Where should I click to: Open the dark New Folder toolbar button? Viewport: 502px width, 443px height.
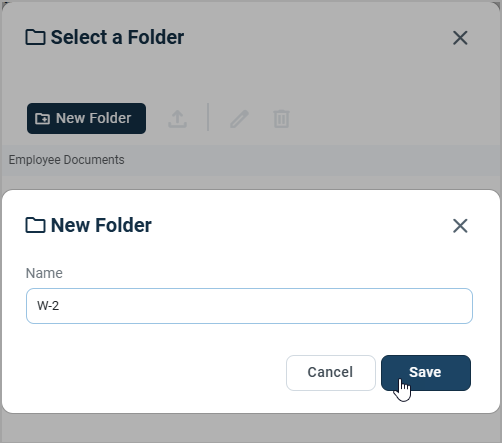coord(86,118)
